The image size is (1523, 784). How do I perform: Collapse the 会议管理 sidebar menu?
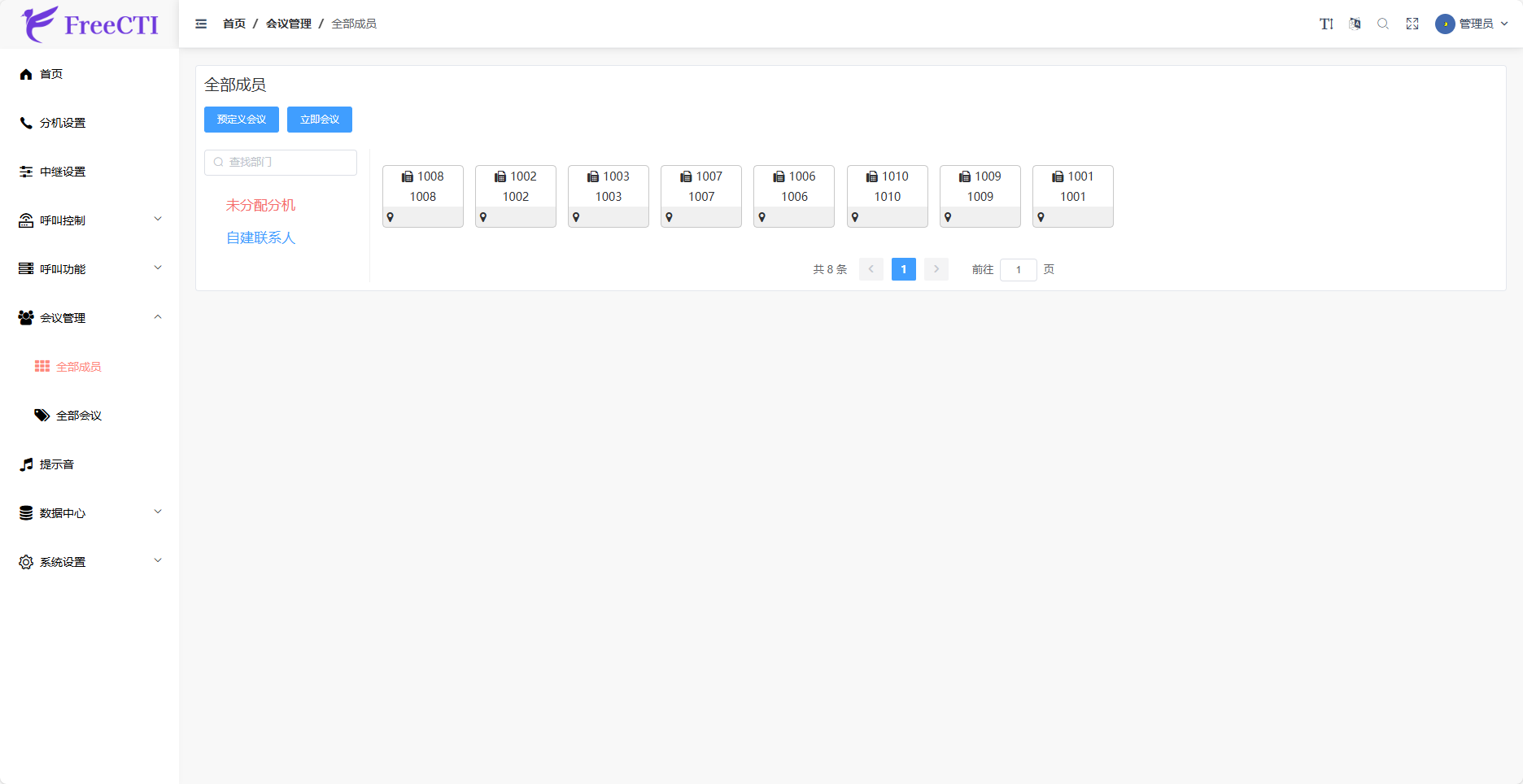click(x=89, y=318)
